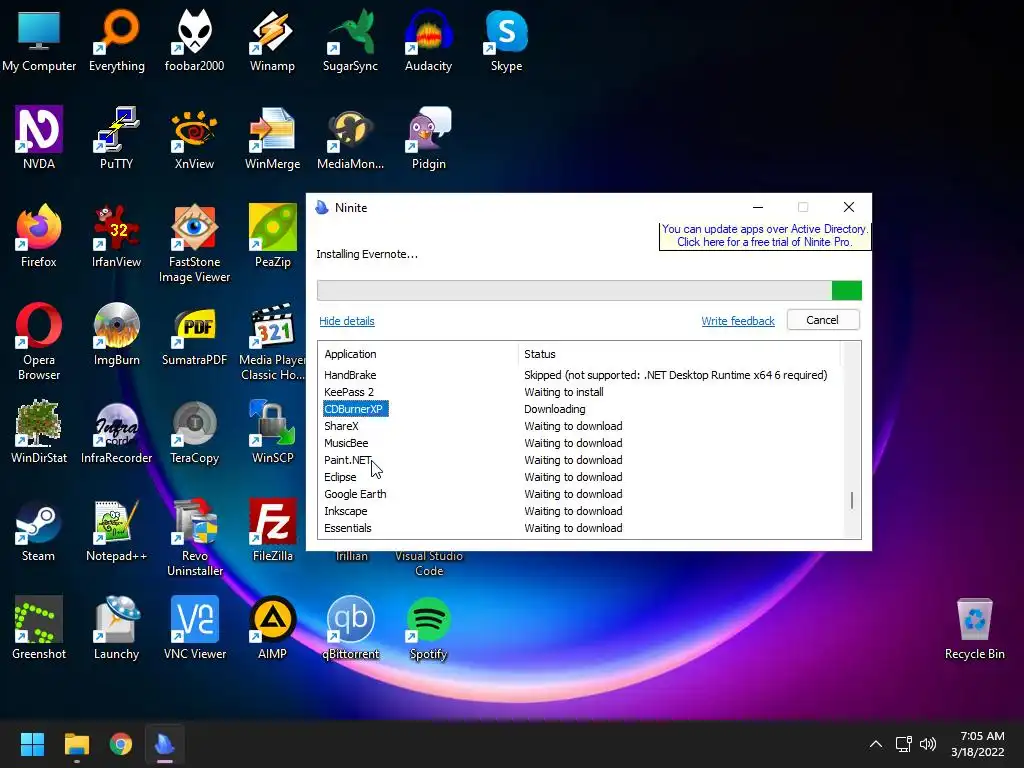Click the PuTTY desktop shortcut
This screenshot has width=1024, height=768.
pos(117,138)
